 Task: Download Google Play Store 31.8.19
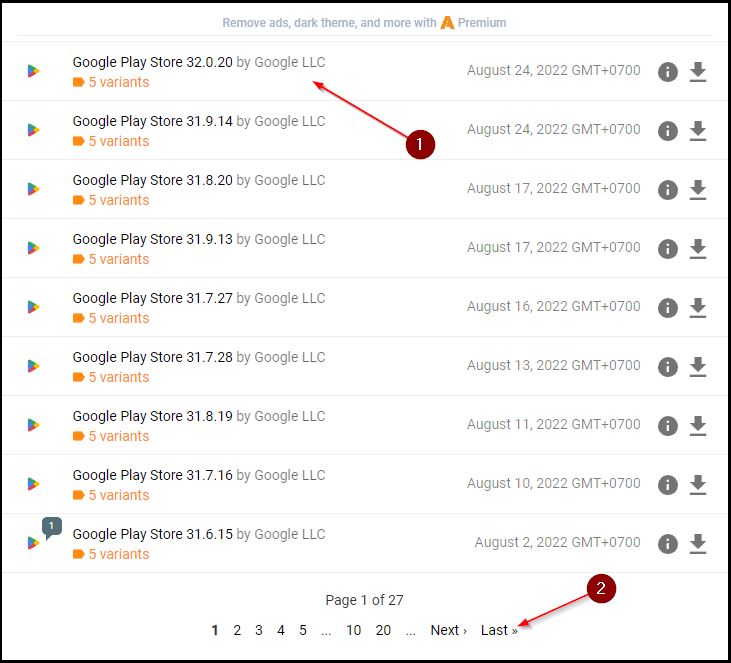(x=697, y=426)
